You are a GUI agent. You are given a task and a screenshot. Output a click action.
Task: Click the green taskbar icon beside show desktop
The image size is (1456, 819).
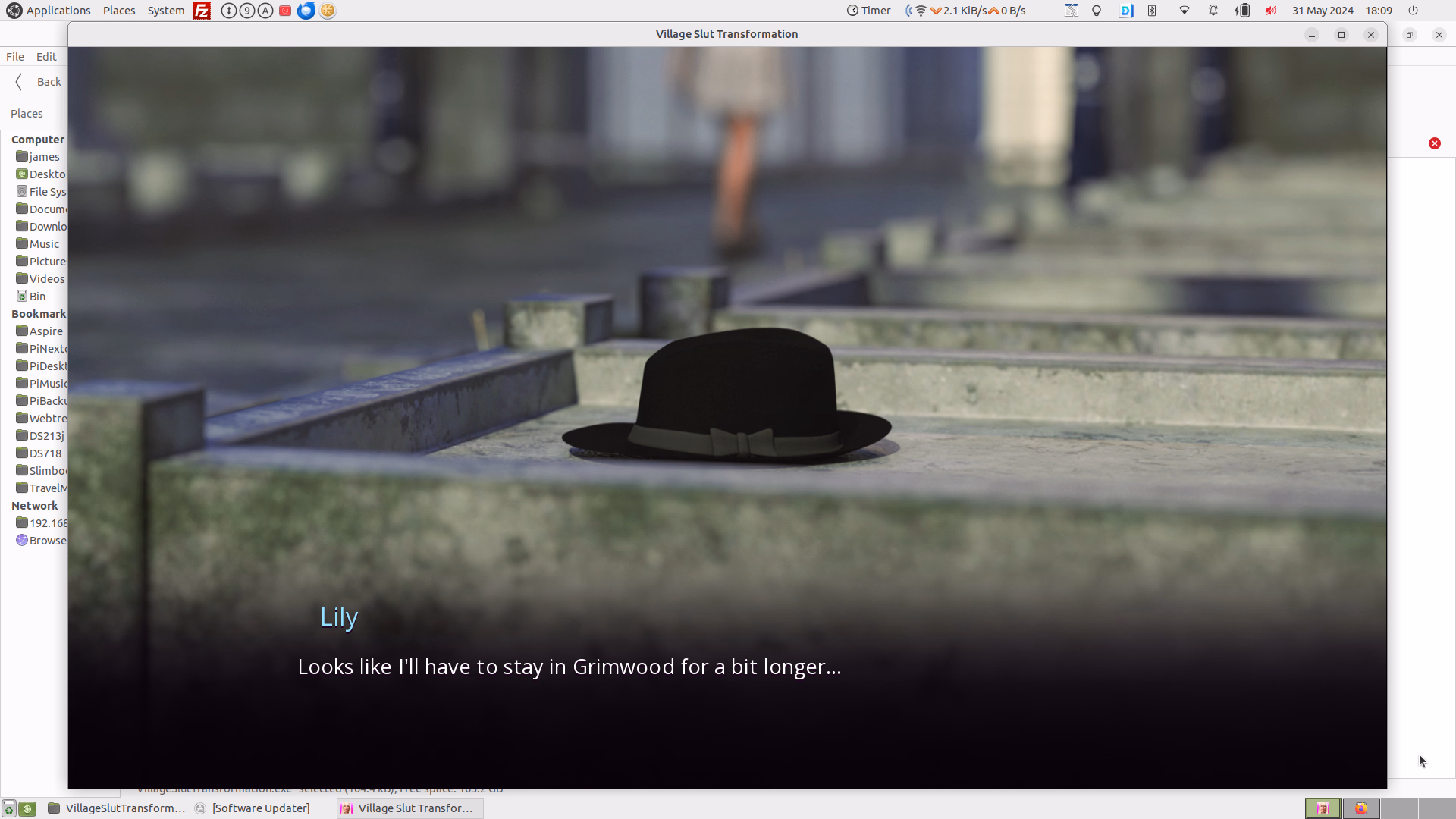(x=27, y=808)
